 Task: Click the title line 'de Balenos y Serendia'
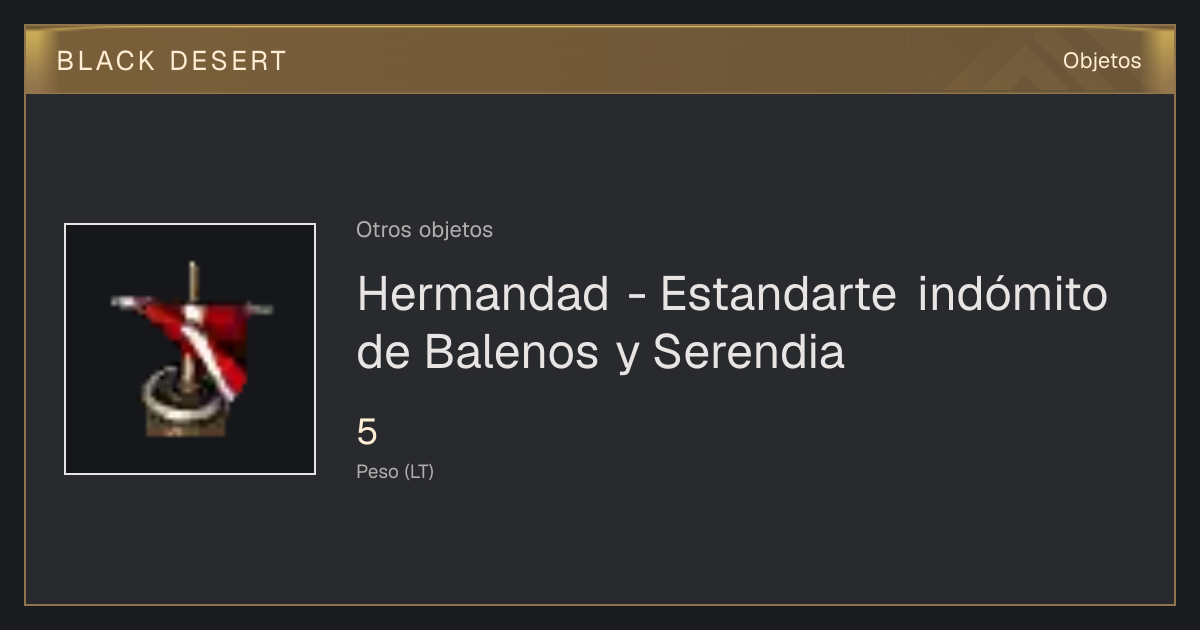600,352
